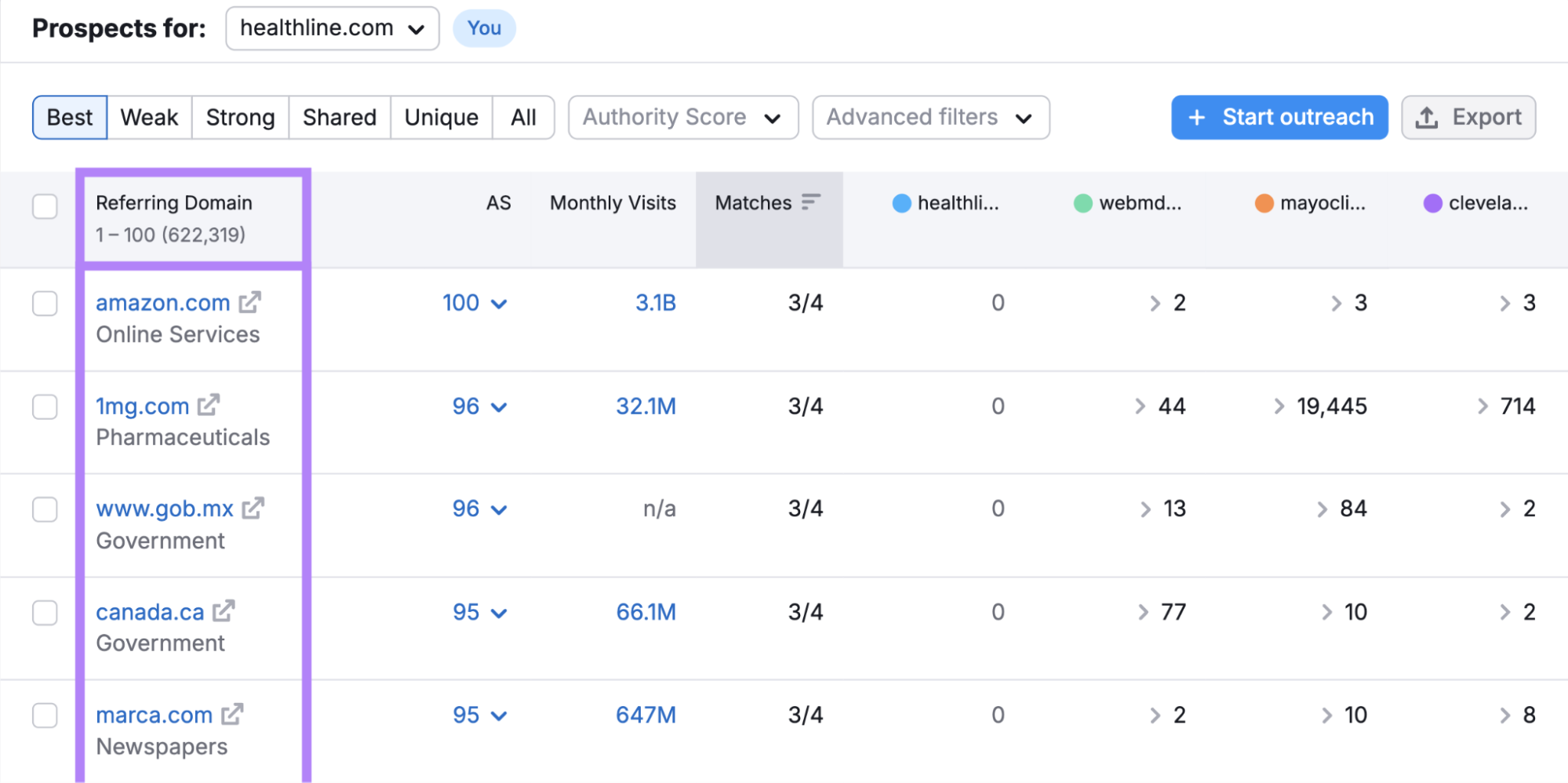The height and width of the screenshot is (783, 1568).
Task: Open the Advanced filters dropdown
Action: pos(930,118)
